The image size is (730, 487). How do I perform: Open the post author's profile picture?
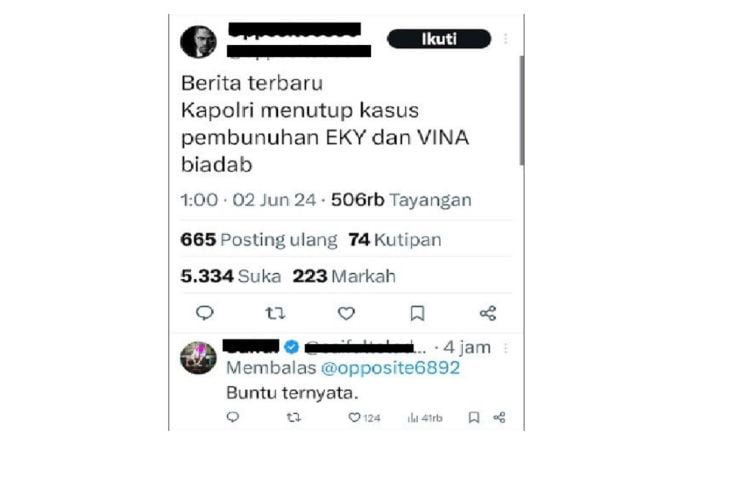[x=198, y=41]
